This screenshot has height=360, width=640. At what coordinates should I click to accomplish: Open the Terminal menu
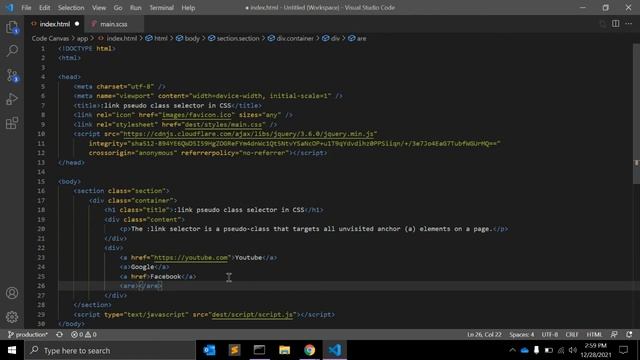pos(161,8)
